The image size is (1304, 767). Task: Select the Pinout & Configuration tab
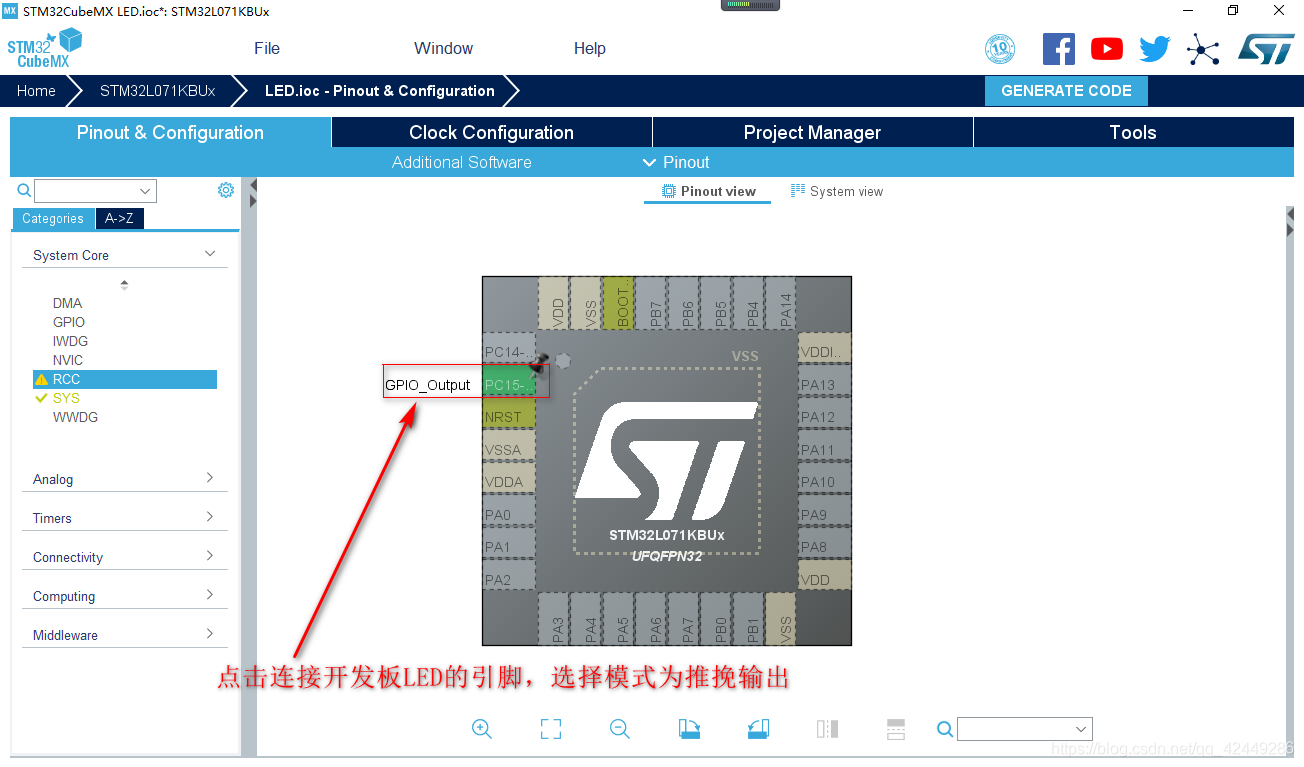(170, 132)
